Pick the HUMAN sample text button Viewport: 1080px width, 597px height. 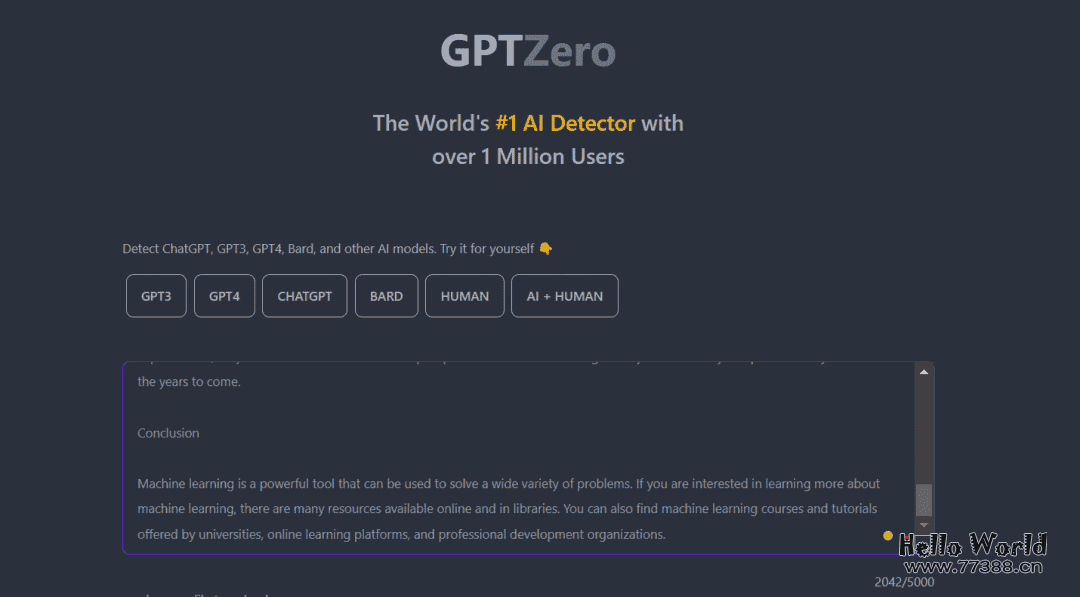465,296
